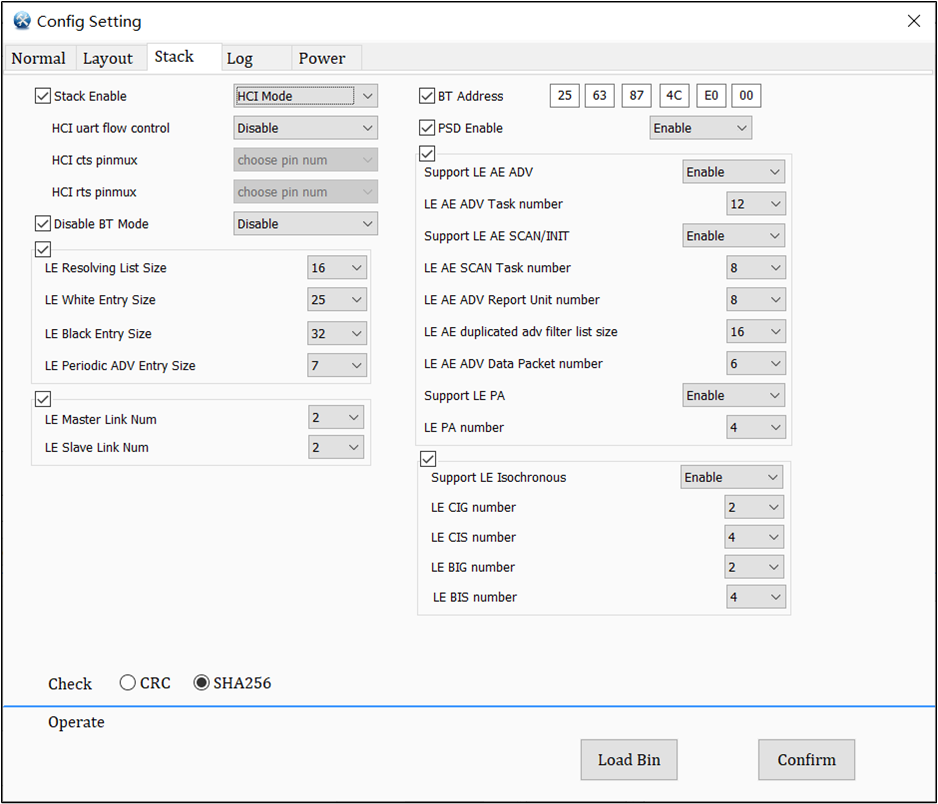
Task: Open the Layout tab
Action: [110, 58]
